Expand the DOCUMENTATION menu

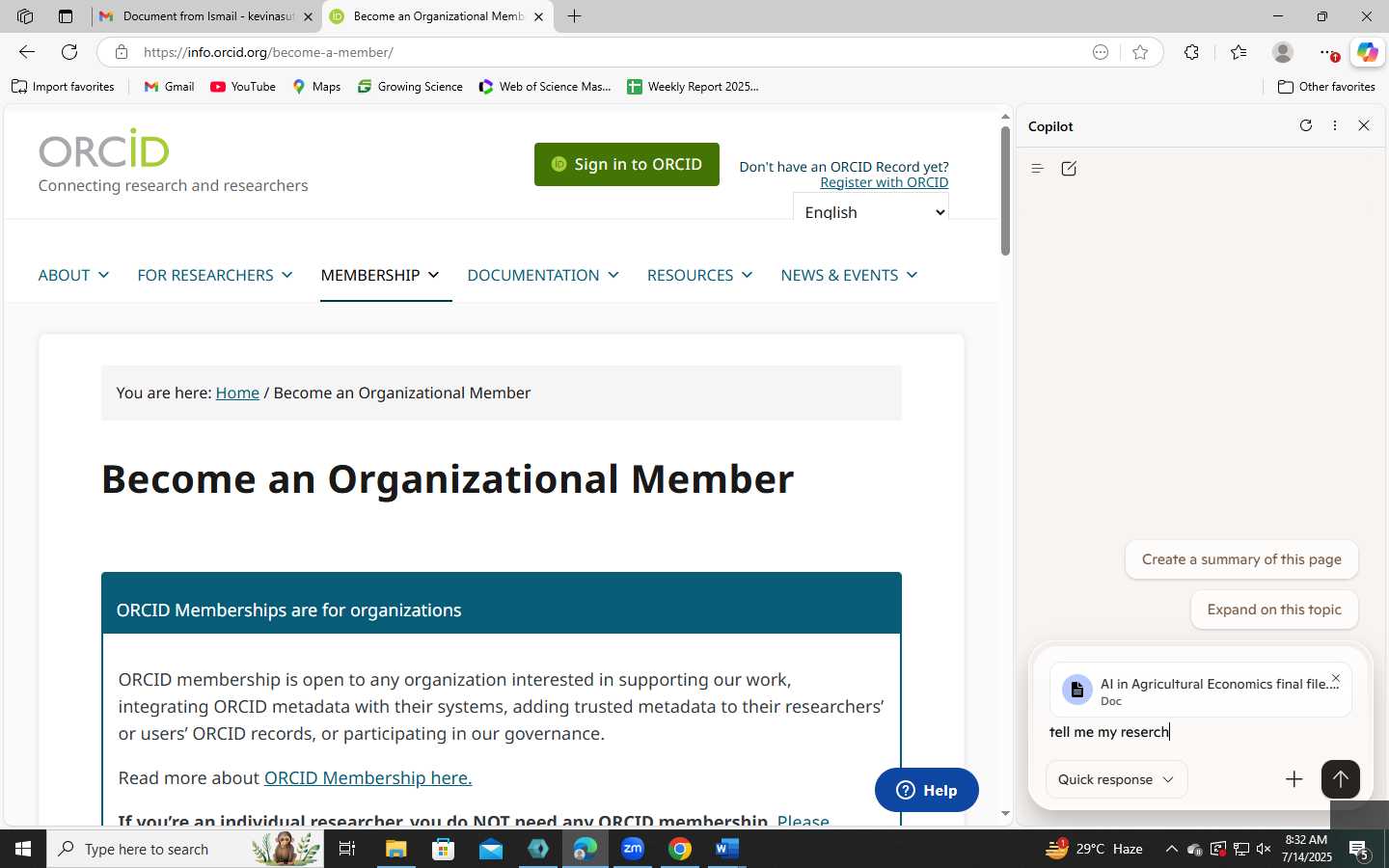click(x=543, y=275)
